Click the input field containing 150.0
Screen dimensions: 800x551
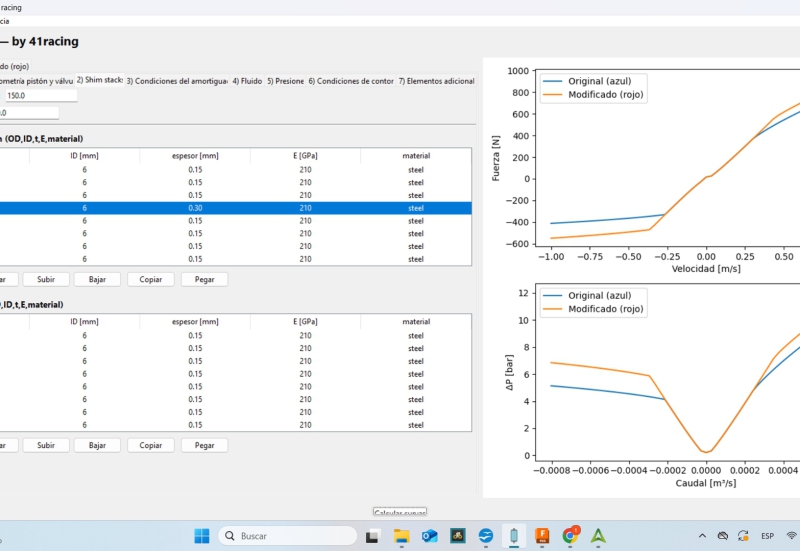[x=40, y=96]
